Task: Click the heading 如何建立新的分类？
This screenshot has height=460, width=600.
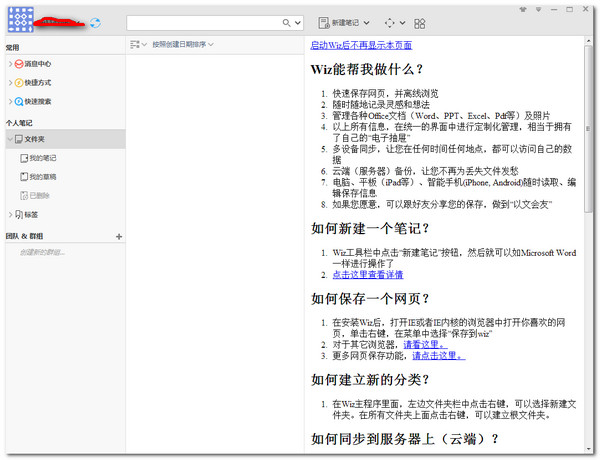Action: [370, 380]
